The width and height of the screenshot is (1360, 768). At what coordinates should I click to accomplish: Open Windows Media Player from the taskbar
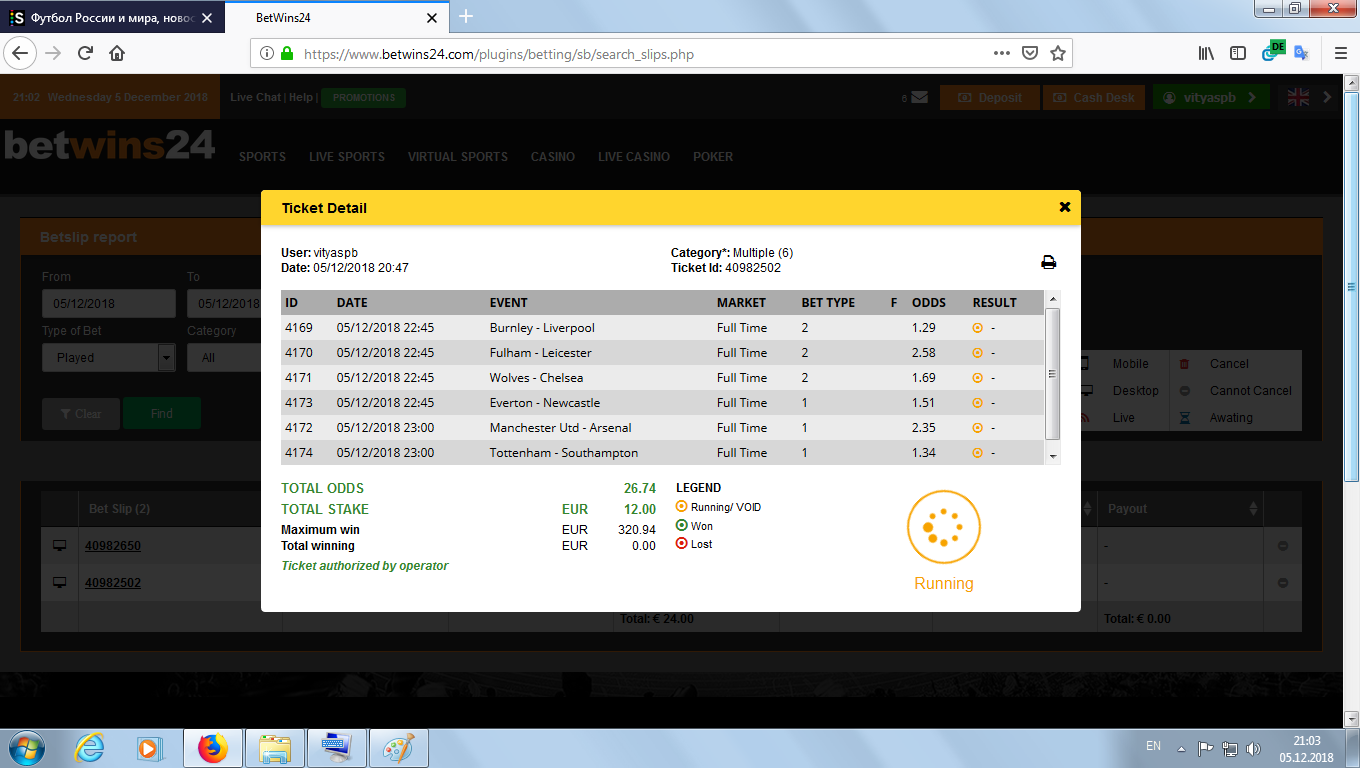(x=149, y=747)
